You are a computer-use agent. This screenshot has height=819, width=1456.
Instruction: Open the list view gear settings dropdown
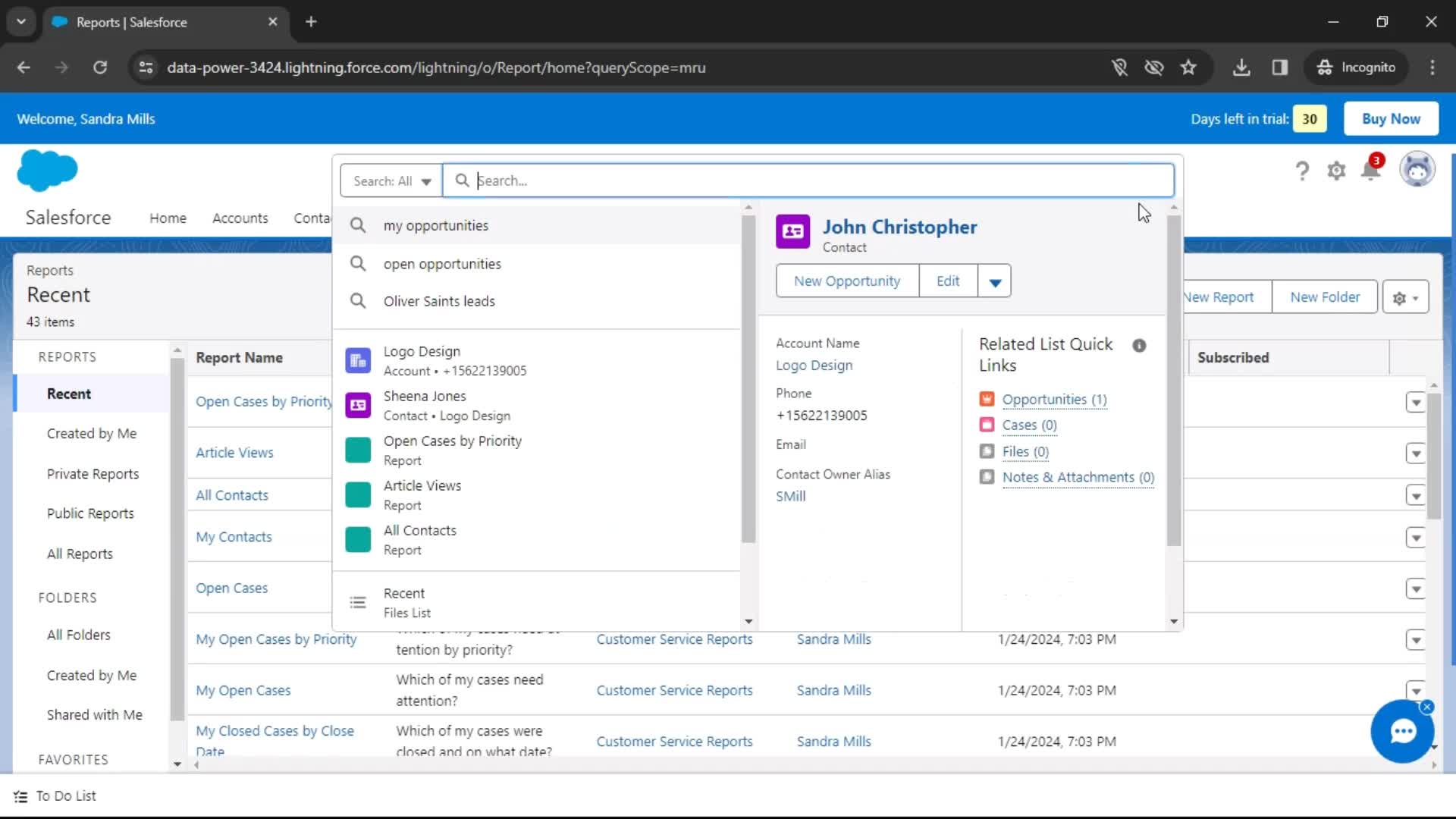pyautogui.click(x=1405, y=297)
